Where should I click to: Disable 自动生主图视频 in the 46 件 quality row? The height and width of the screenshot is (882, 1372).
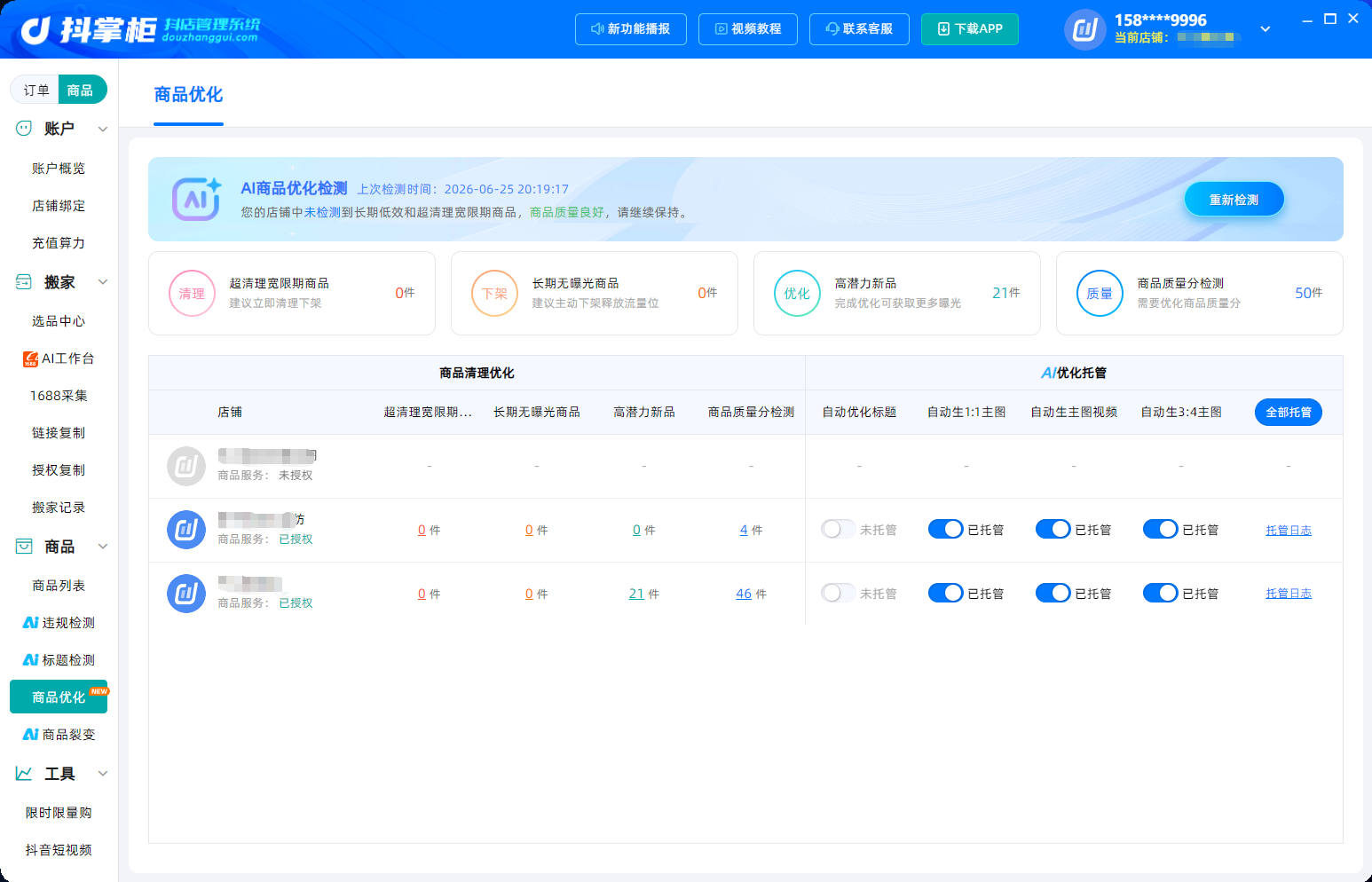click(1053, 594)
